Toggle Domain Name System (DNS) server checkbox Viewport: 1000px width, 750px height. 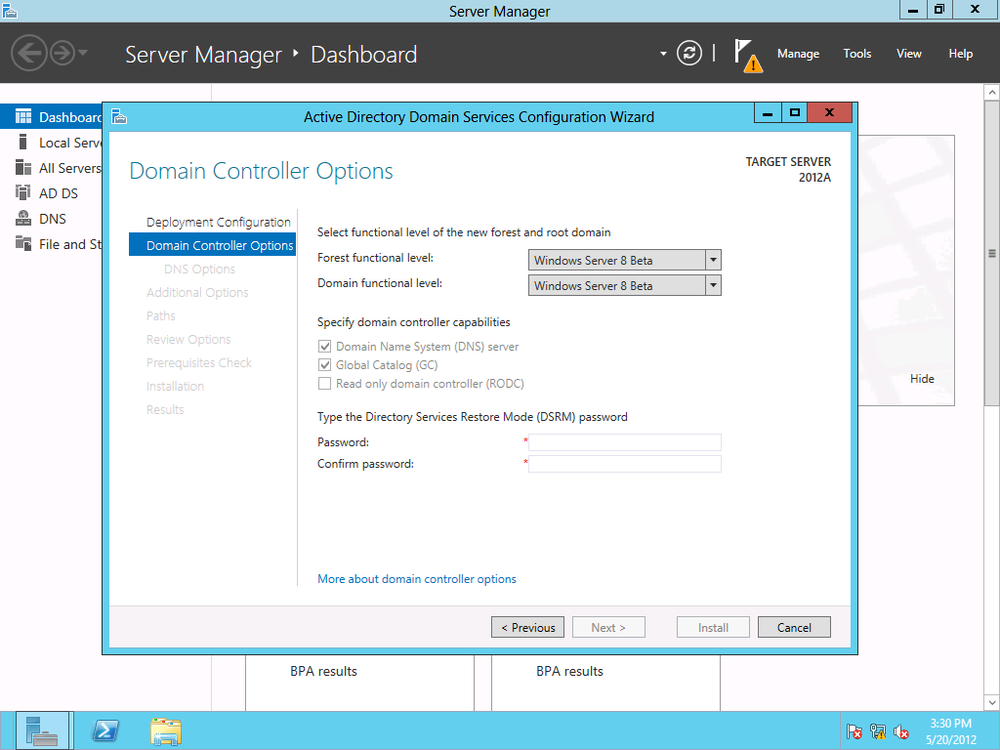pos(325,346)
